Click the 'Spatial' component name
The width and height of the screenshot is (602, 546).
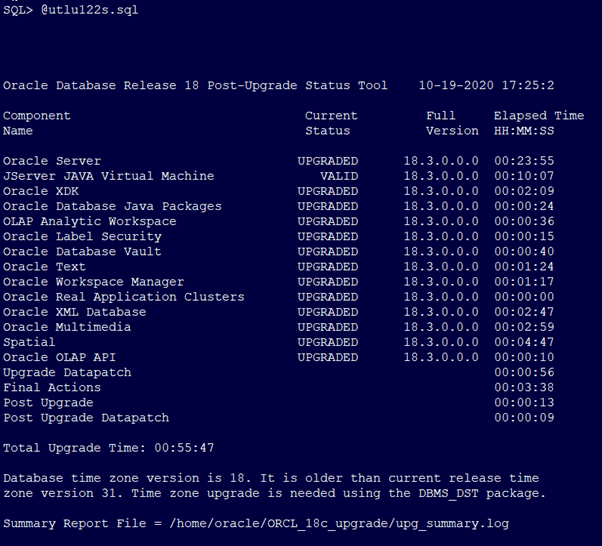click(29, 342)
